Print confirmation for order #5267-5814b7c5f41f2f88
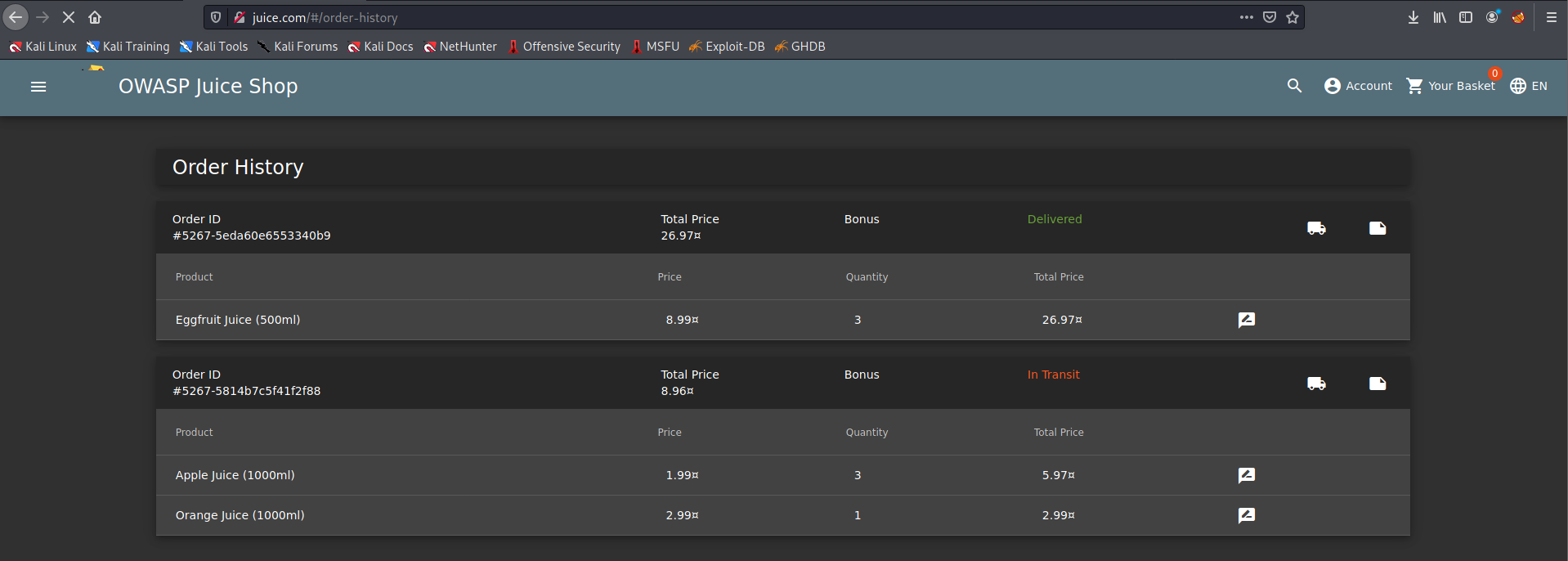Viewport: 1568px width, 561px height. point(1378,384)
